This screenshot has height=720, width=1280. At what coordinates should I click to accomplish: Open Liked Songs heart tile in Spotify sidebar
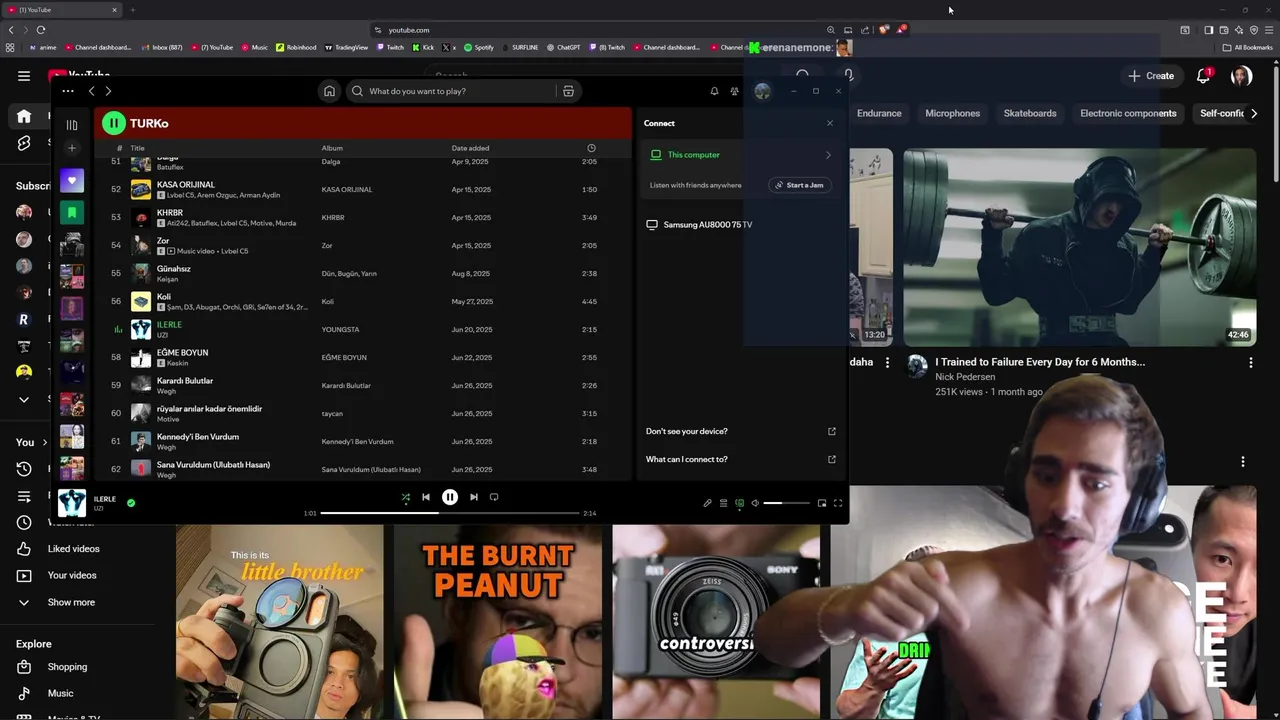pos(72,181)
